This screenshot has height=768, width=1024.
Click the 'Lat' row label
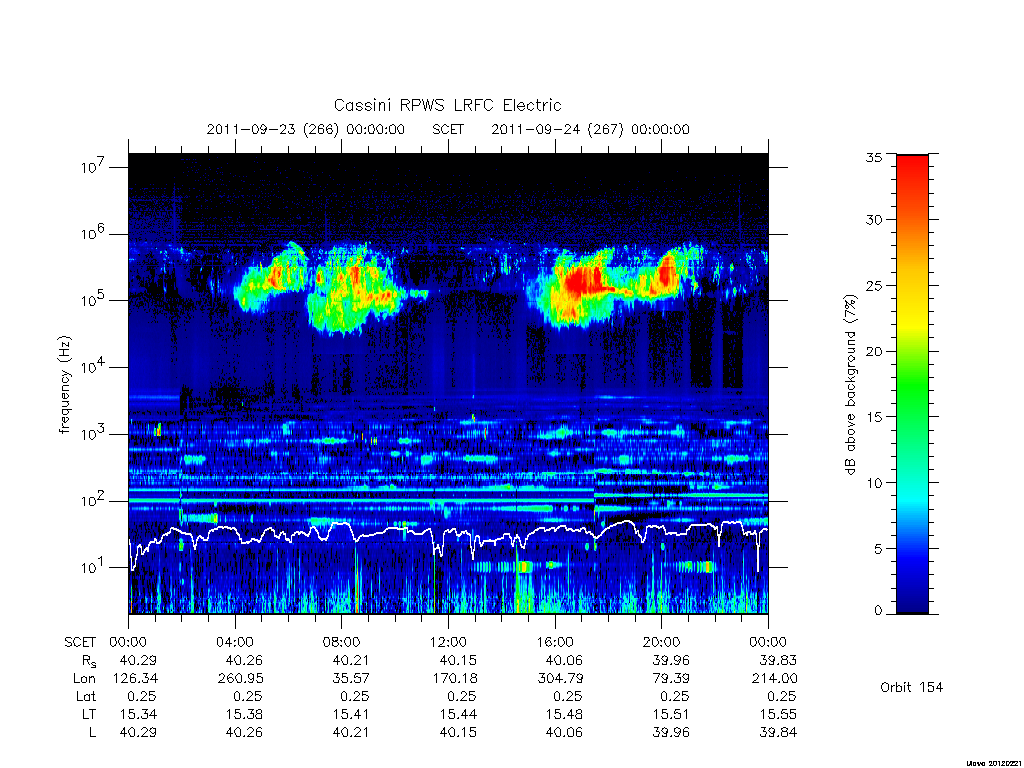[x=85, y=697]
